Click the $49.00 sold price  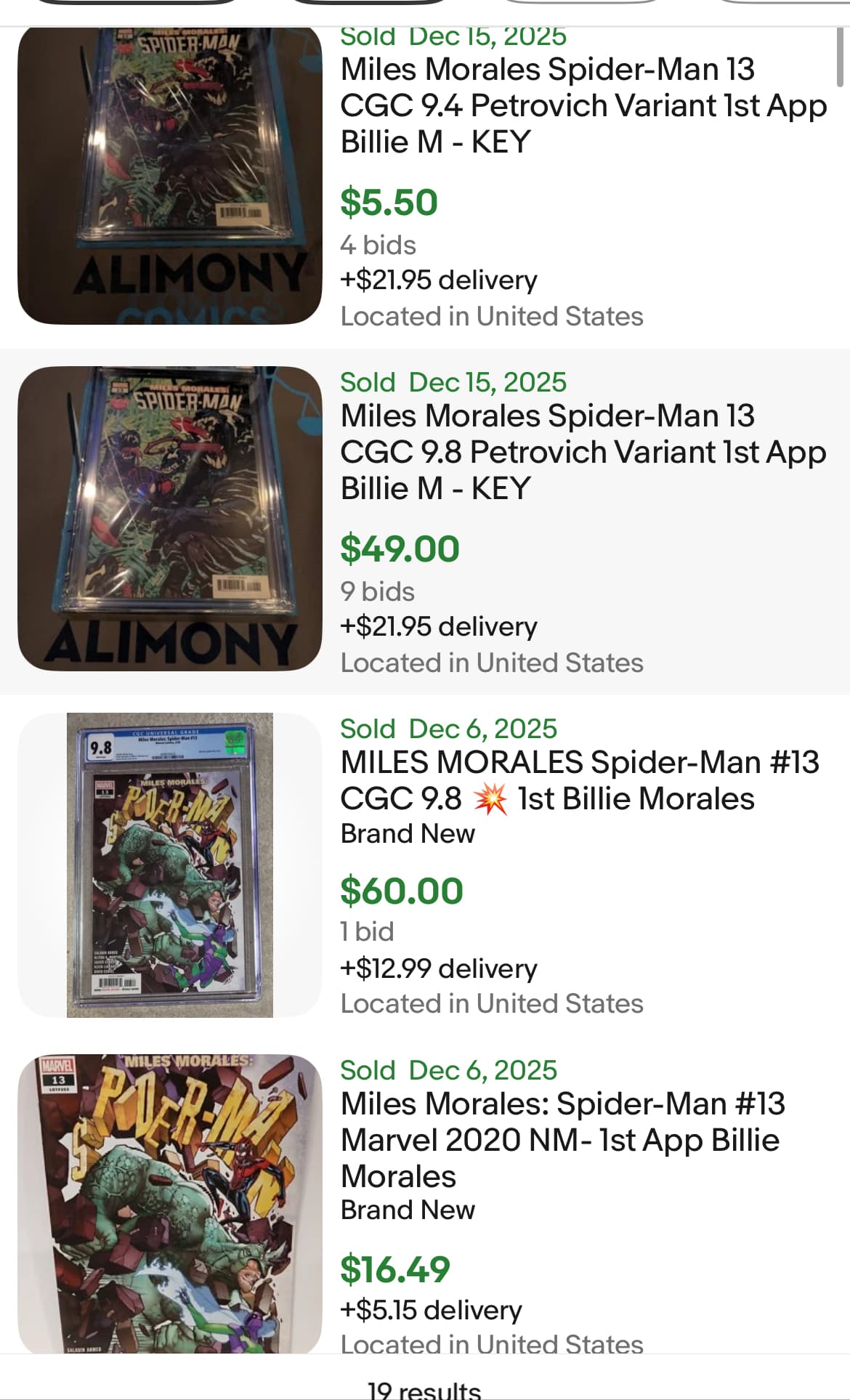(400, 549)
